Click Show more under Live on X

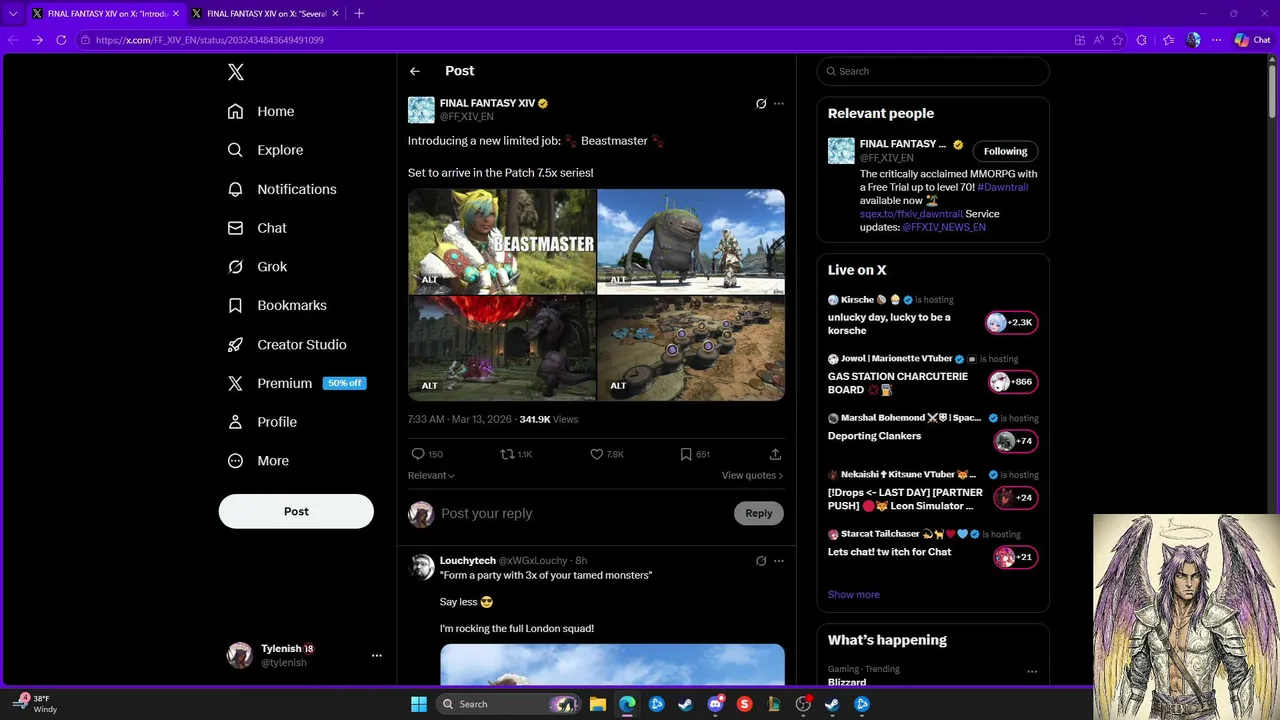click(x=853, y=594)
